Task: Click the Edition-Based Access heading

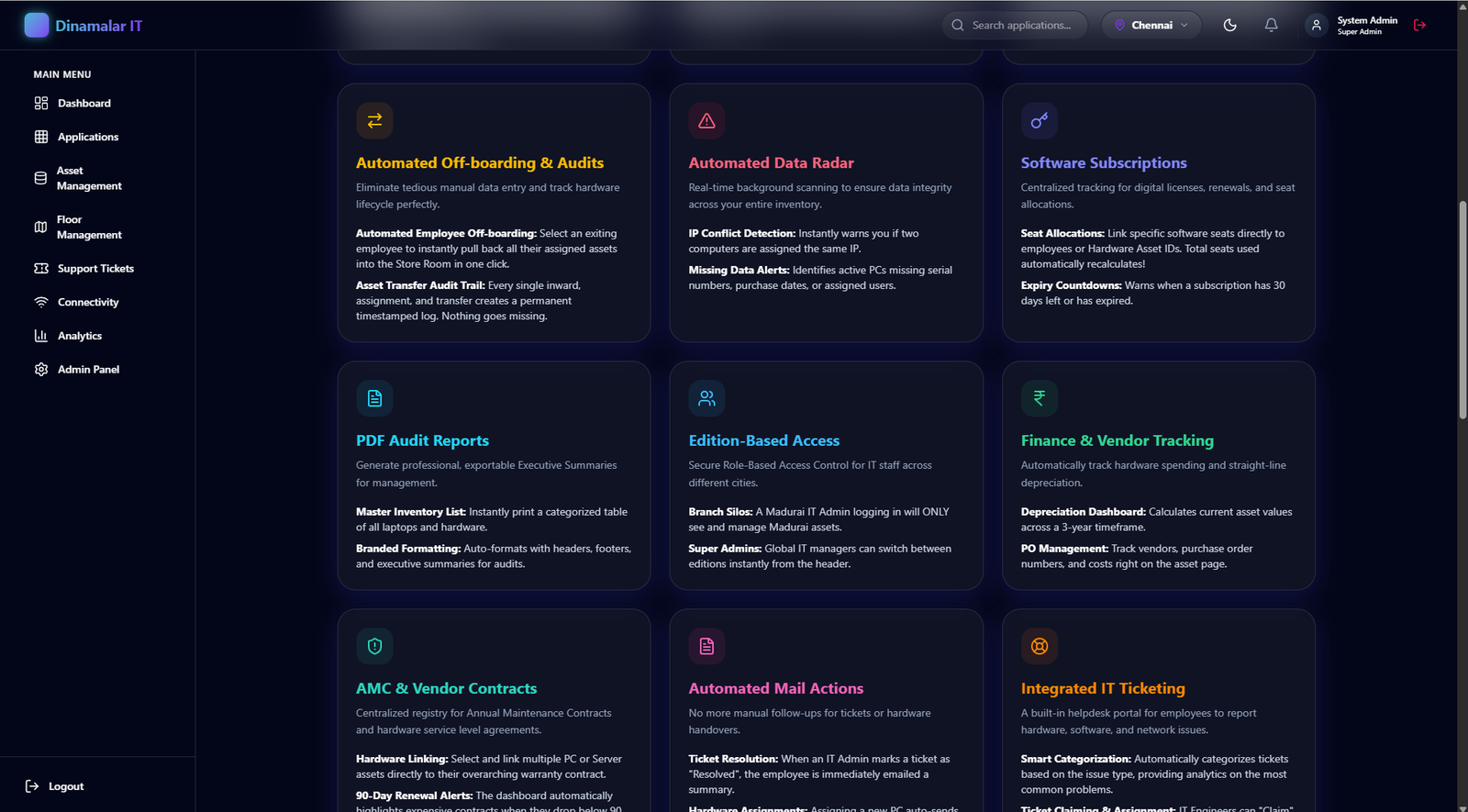Action: click(763, 440)
